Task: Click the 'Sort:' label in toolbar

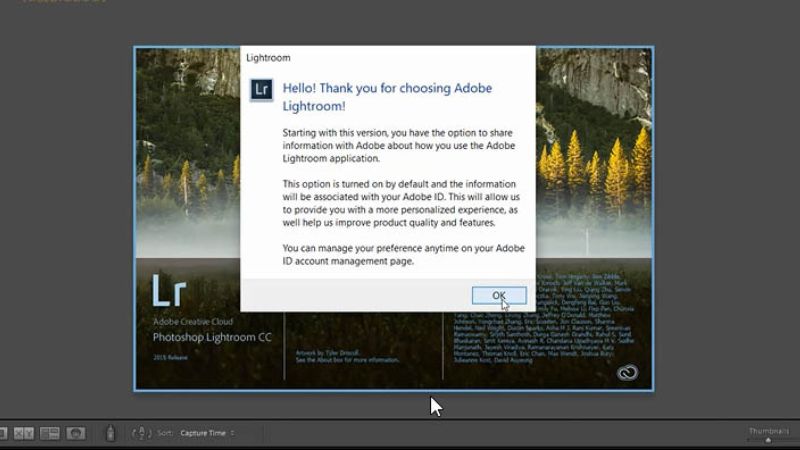Action: tap(165, 433)
